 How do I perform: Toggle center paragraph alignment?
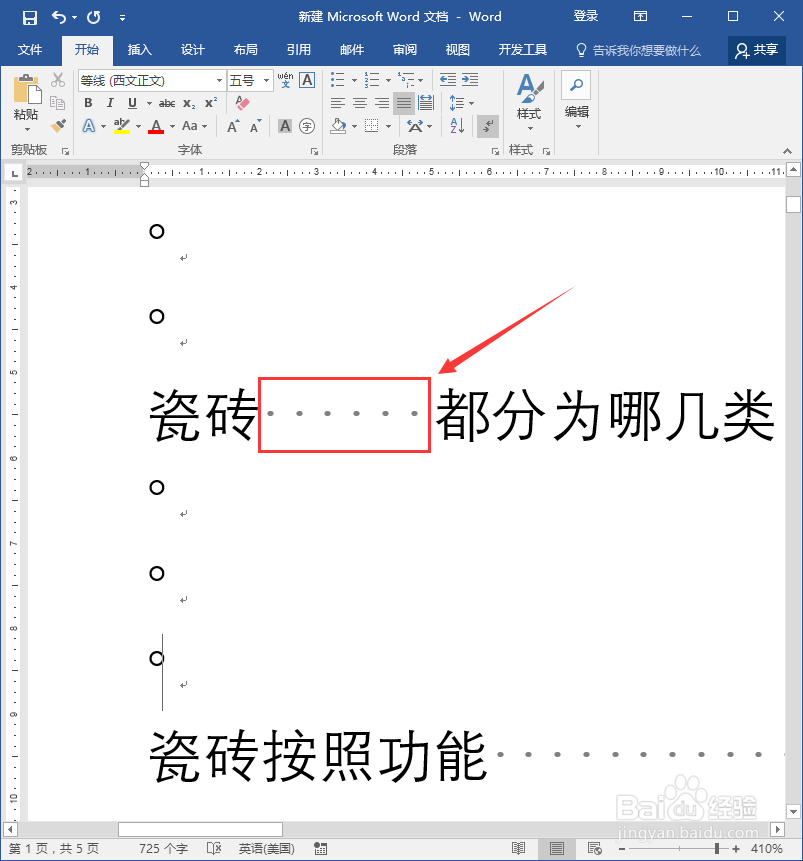click(x=358, y=103)
